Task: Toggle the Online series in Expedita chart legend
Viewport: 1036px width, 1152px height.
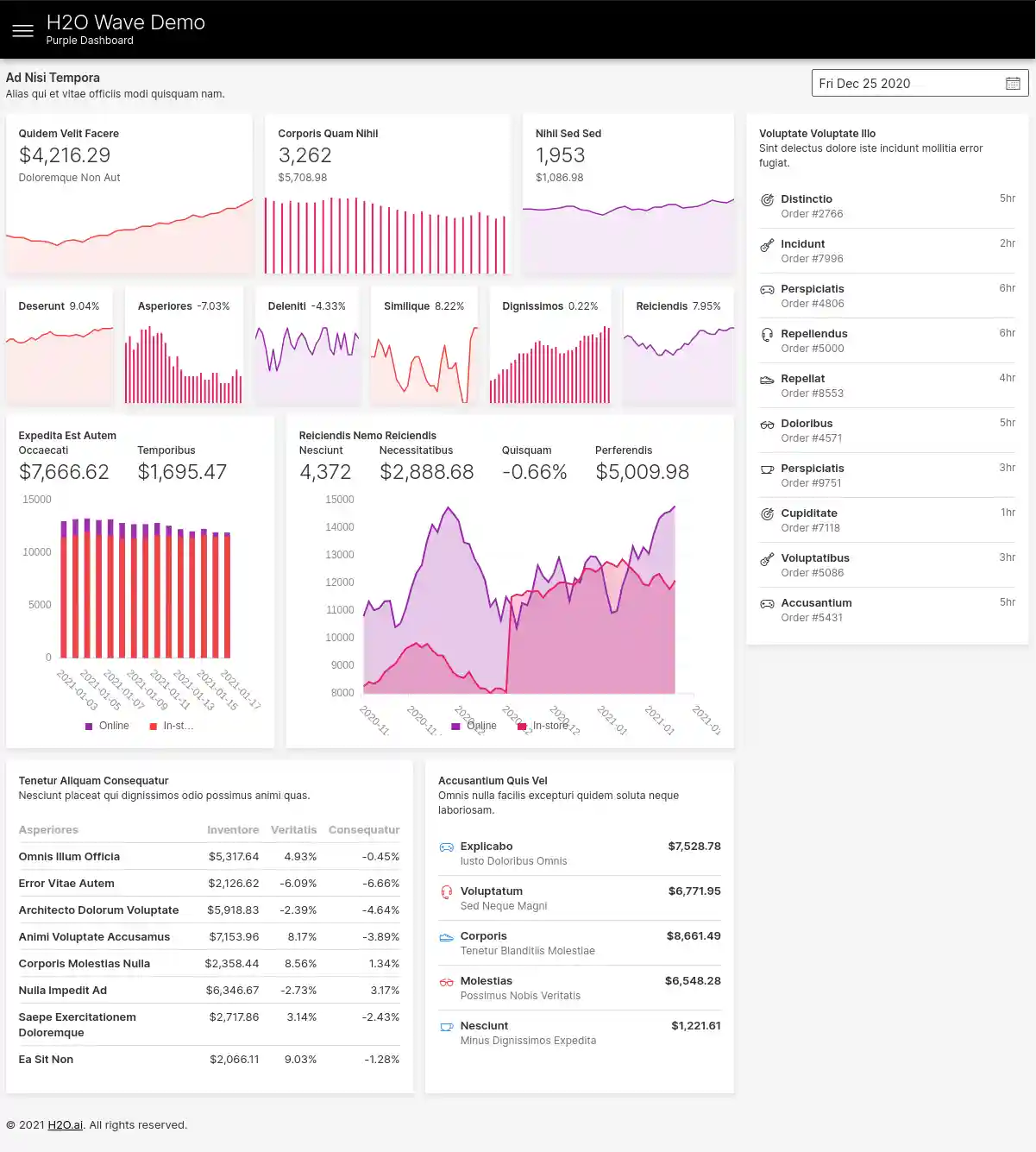Action: 108,726
